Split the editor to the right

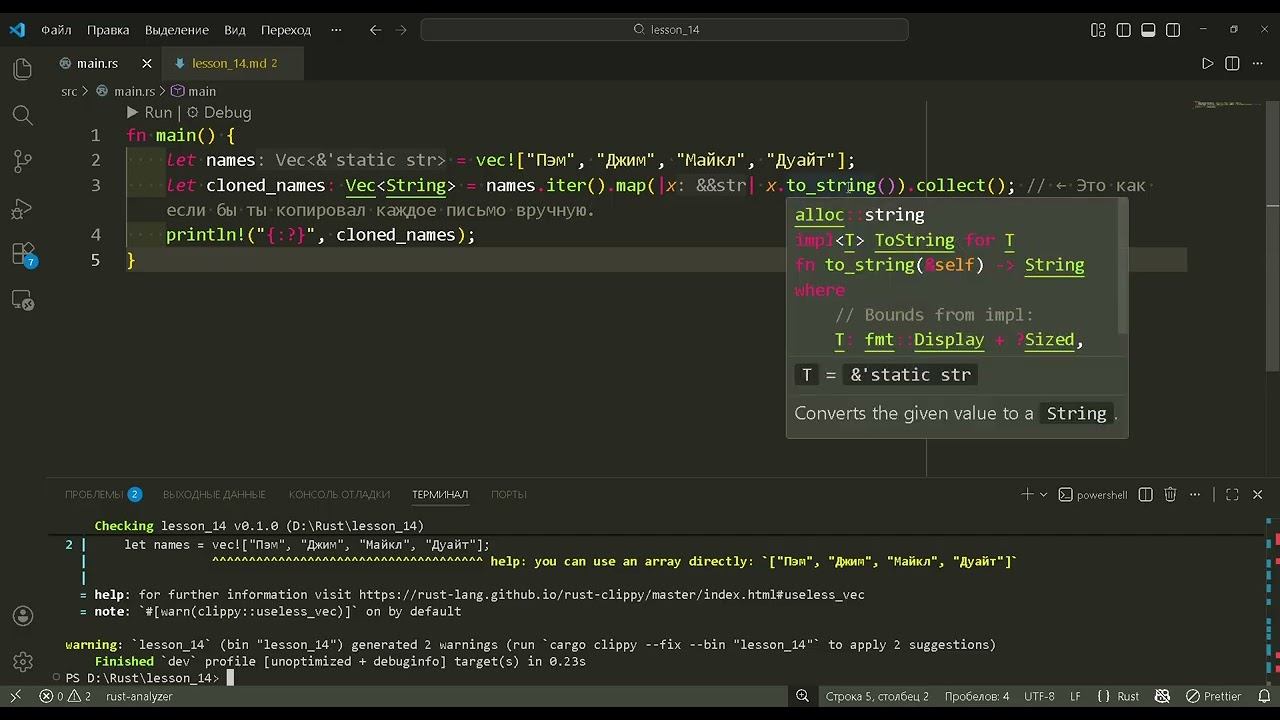point(1232,63)
